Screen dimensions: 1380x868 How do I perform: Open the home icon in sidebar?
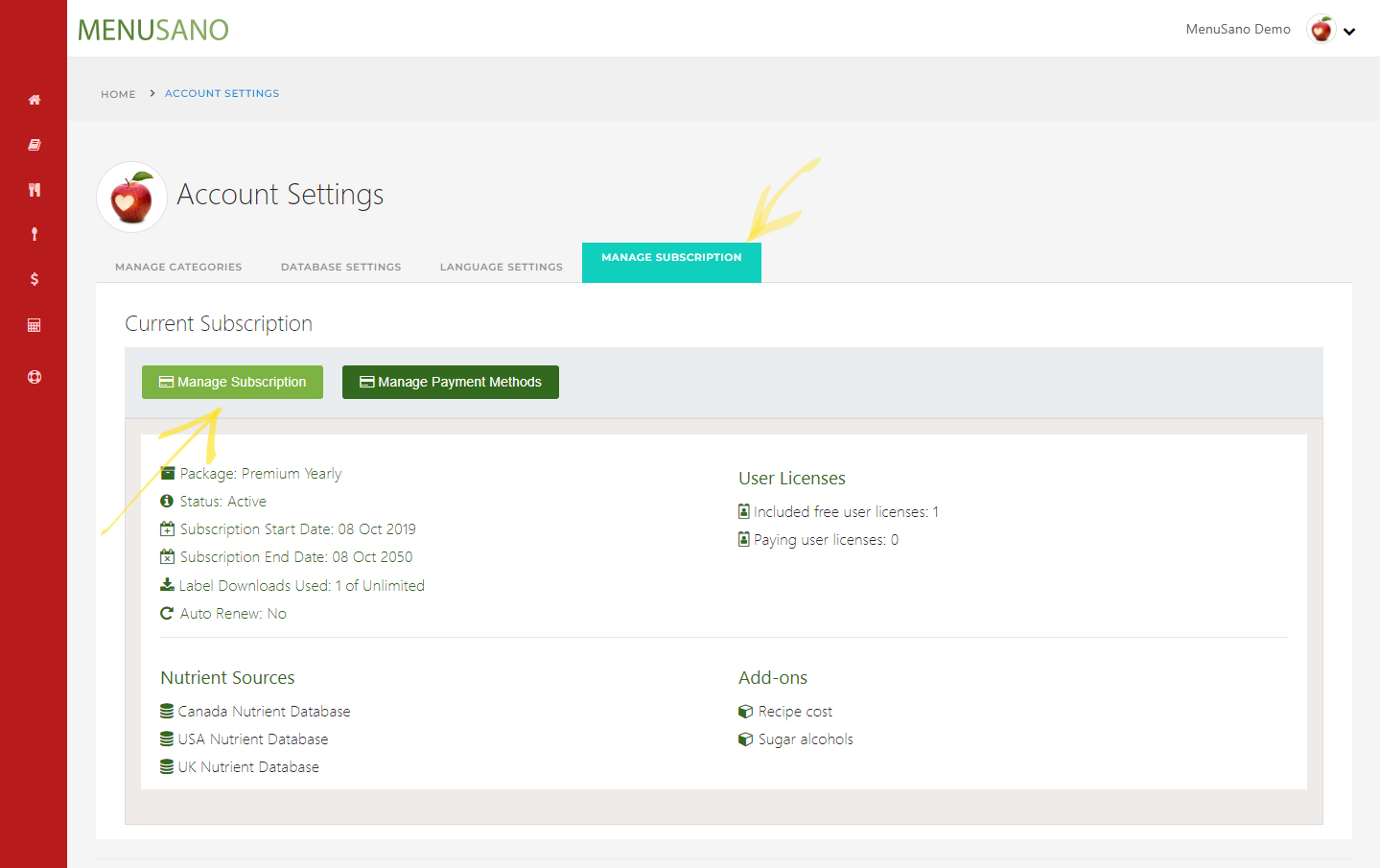tap(35, 100)
